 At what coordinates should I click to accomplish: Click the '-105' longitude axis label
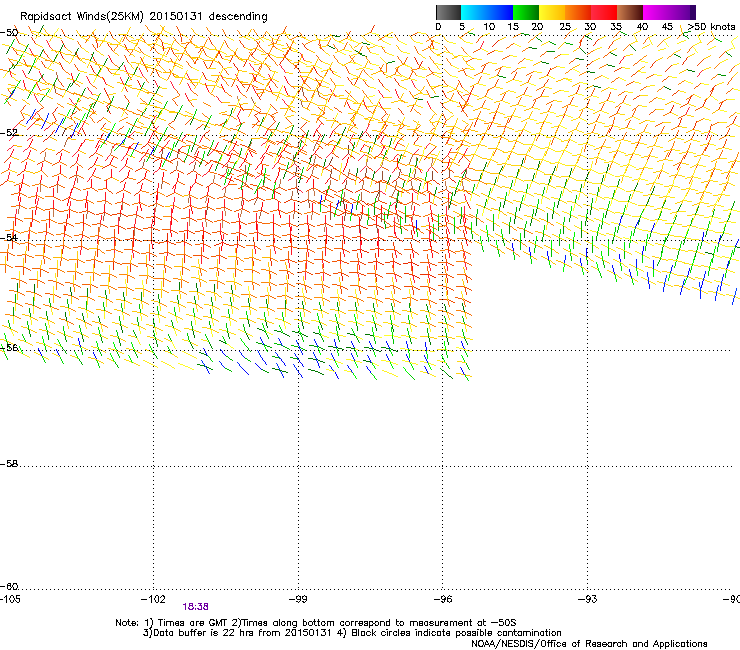[x=10, y=599]
